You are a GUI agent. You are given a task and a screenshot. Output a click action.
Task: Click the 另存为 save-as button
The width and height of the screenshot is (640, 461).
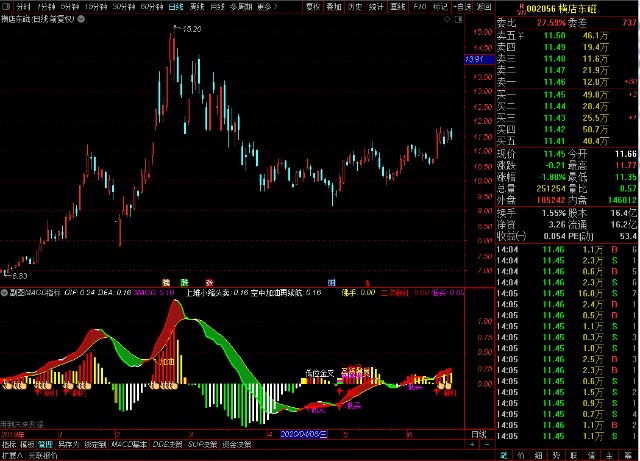(x=67, y=444)
